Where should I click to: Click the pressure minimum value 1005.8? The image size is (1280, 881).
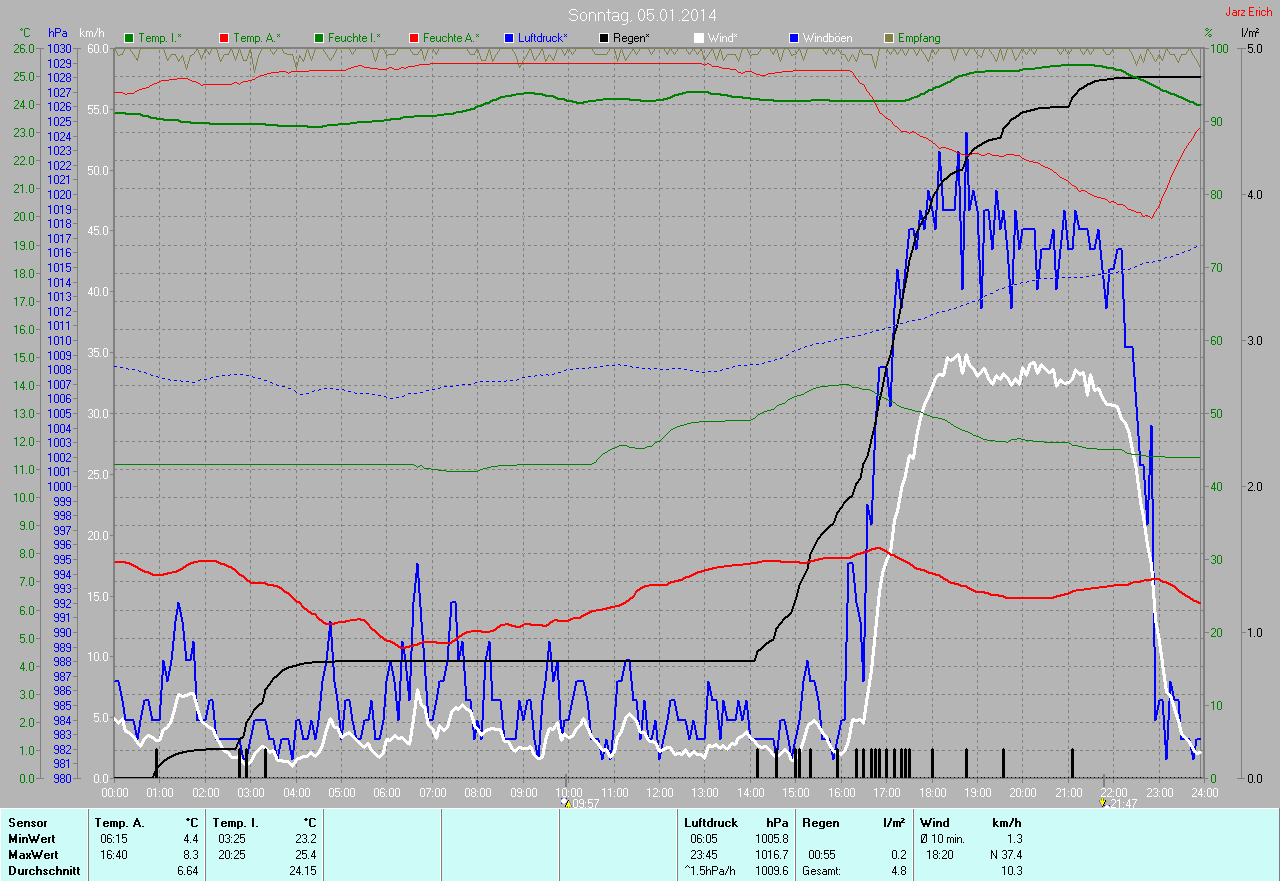(x=772, y=838)
